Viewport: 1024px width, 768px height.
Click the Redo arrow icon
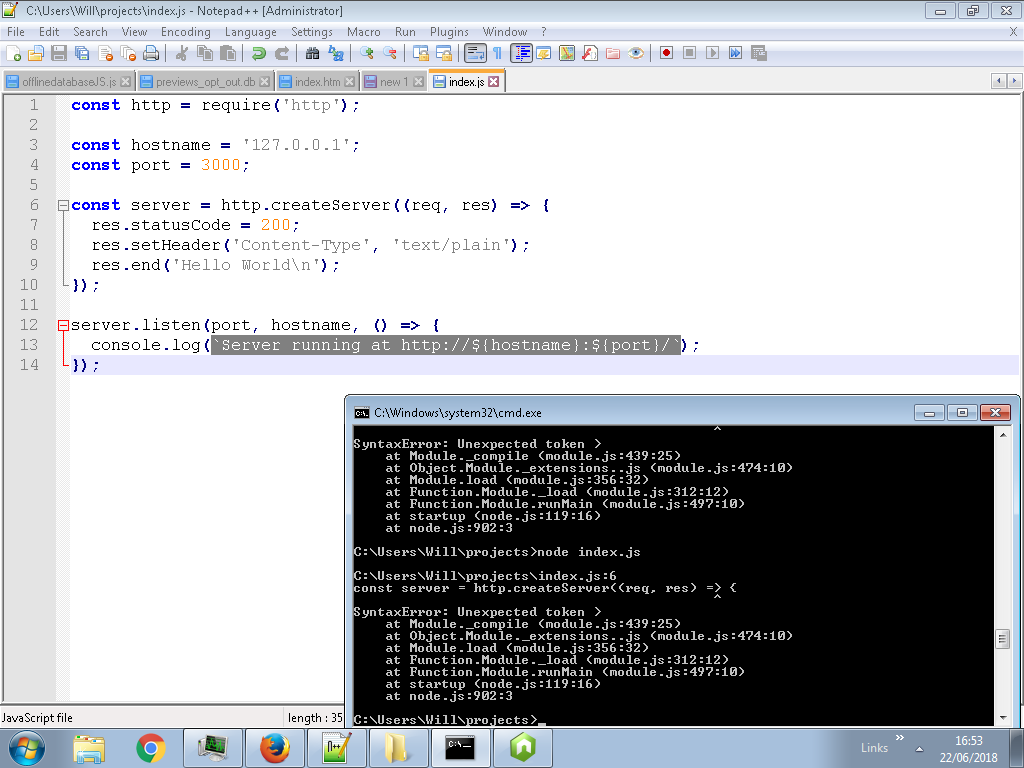coord(281,54)
